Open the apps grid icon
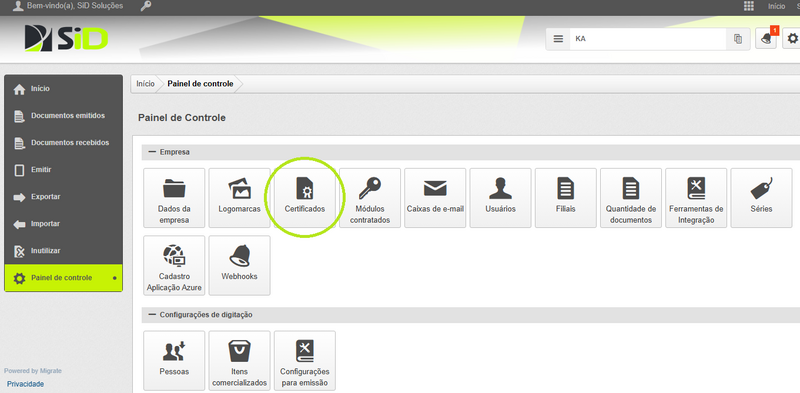Image resolution: width=800 pixels, height=393 pixels. 749,6
